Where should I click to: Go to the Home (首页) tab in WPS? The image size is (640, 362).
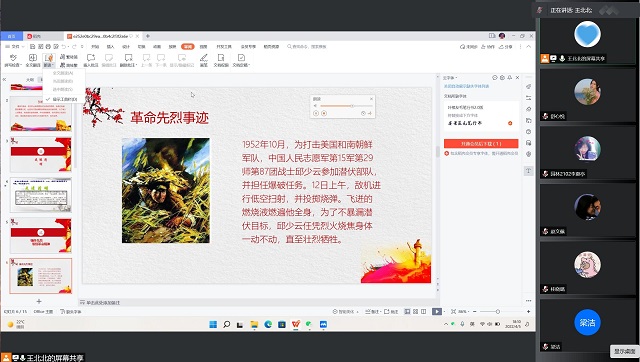coord(12,36)
